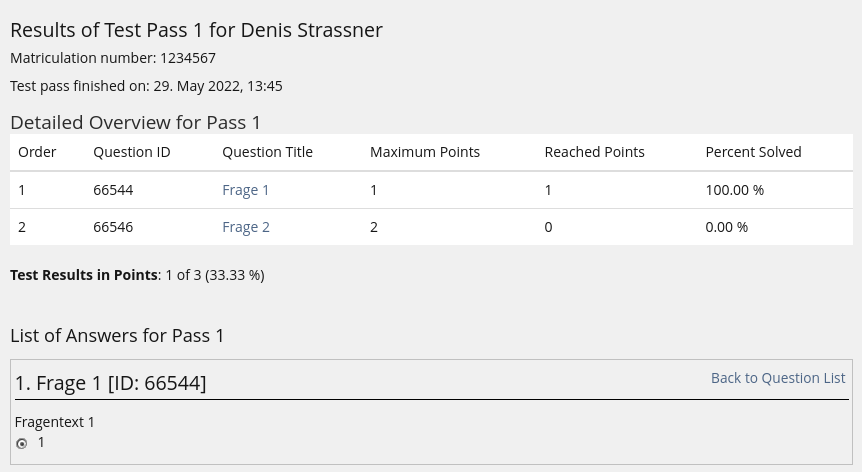Open the Frage 2 question link
Viewport: 862px width, 472px height.
coord(245,227)
